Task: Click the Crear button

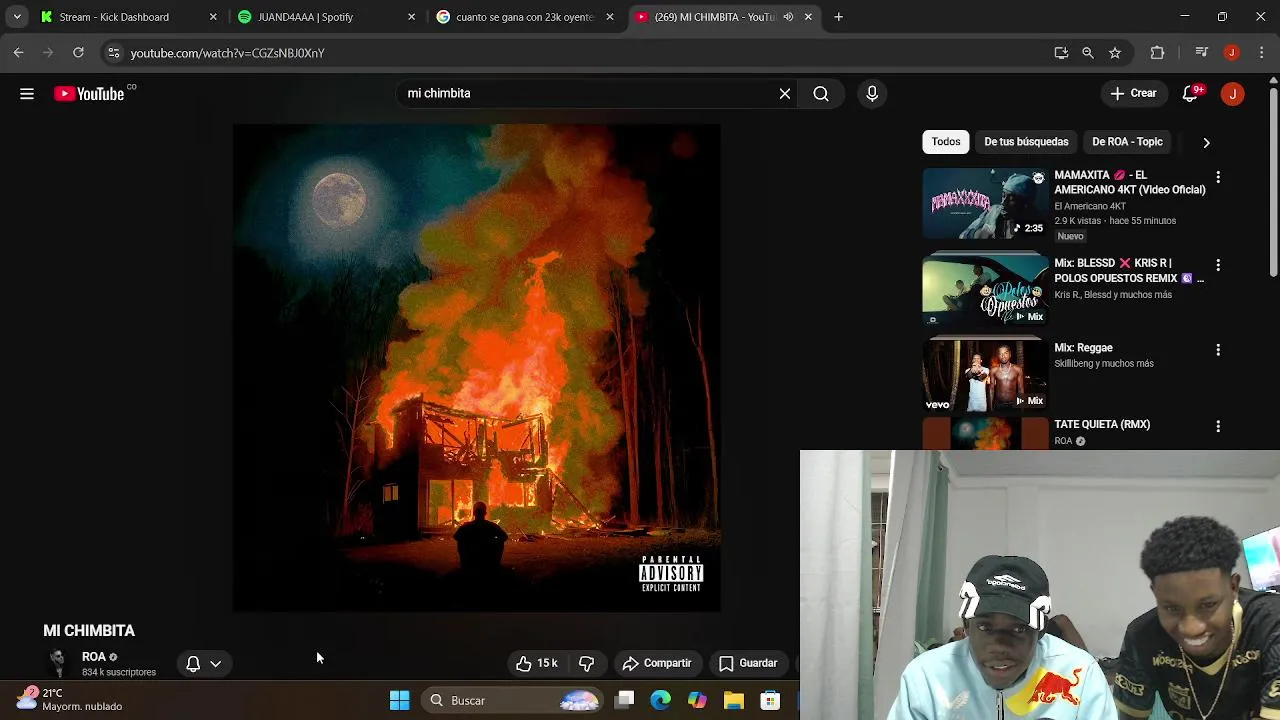Action: tap(1133, 93)
